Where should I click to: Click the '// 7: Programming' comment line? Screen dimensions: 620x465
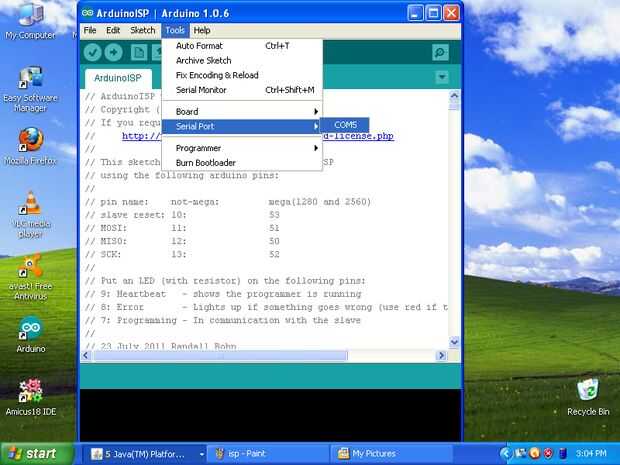coord(223,320)
